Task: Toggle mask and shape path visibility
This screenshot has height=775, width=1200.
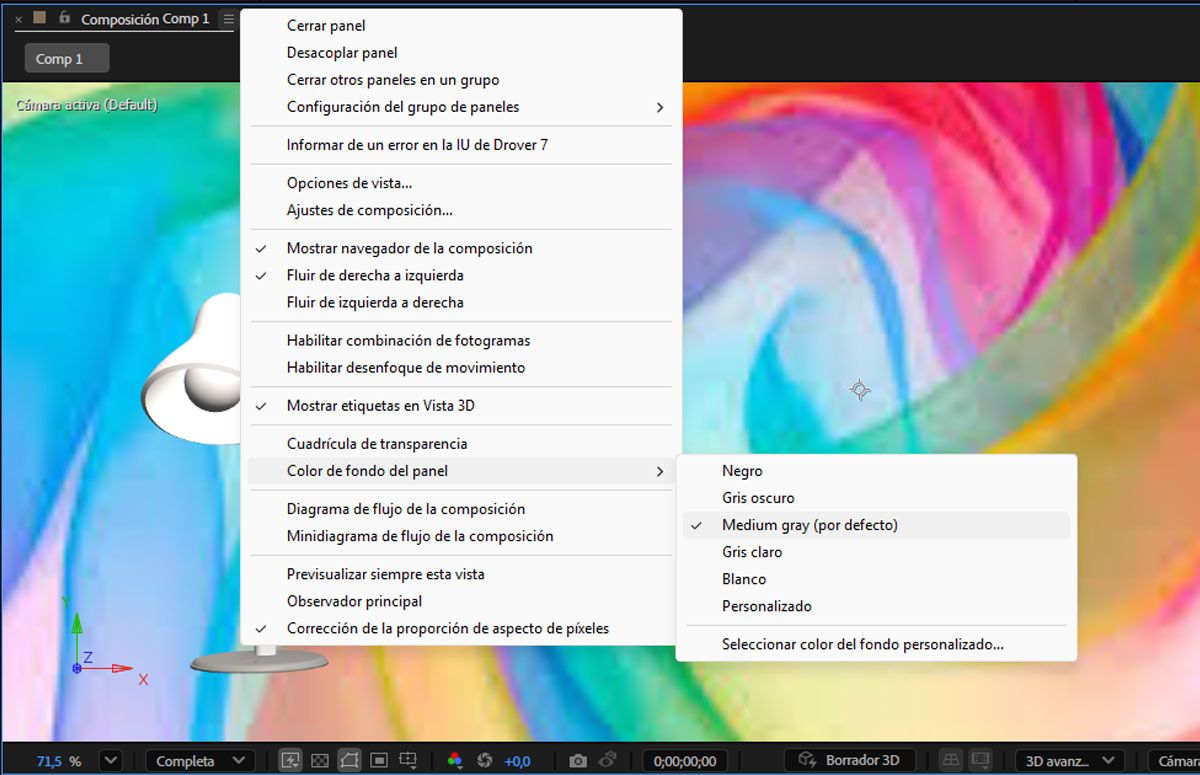Action: (349, 760)
